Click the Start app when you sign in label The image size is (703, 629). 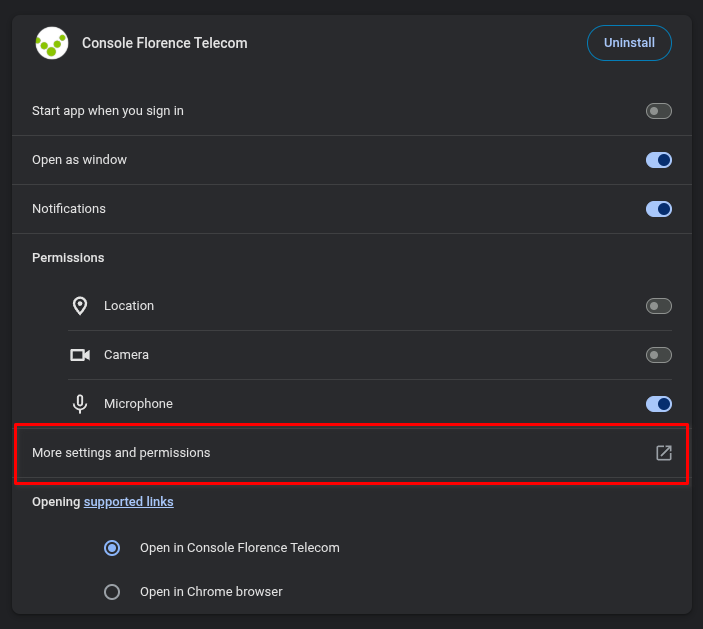coord(108,111)
